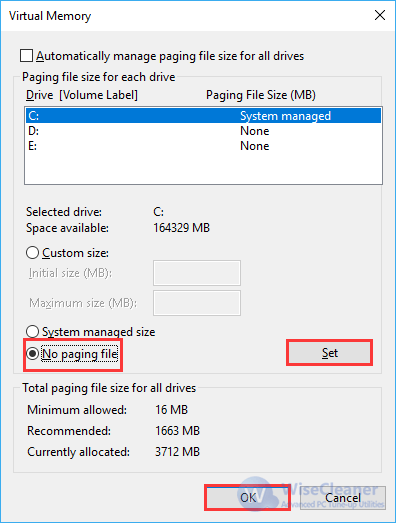
Task: Click the Maximum size (MB) field
Action: click(197, 303)
